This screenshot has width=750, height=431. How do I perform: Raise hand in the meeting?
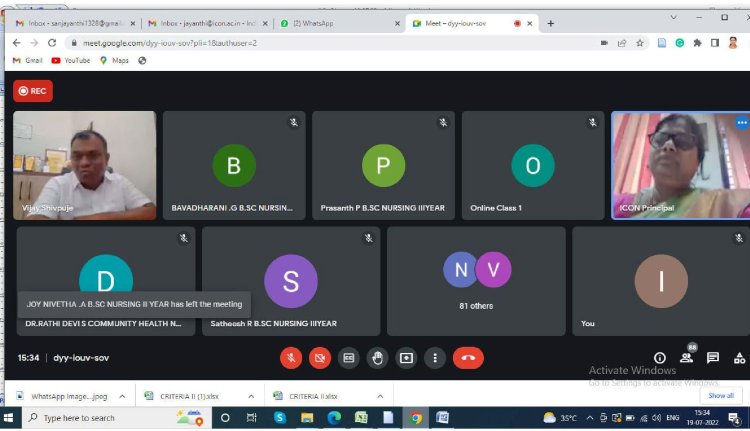377,358
